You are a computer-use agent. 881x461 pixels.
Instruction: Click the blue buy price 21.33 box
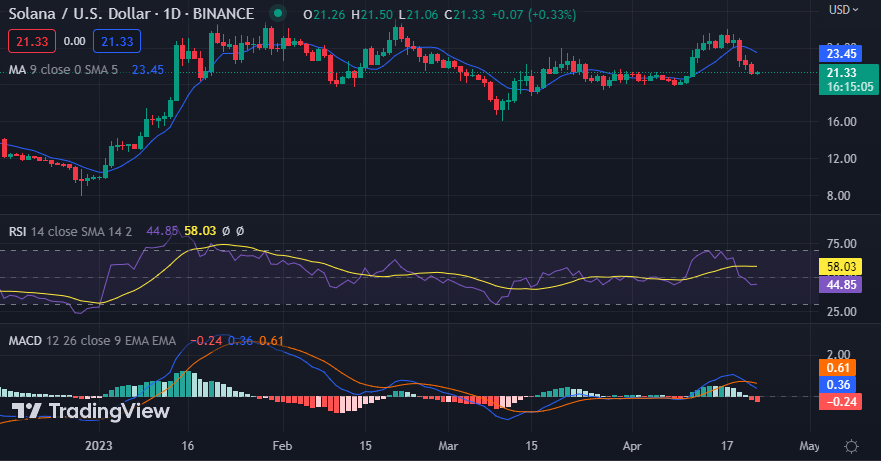tap(117, 41)
